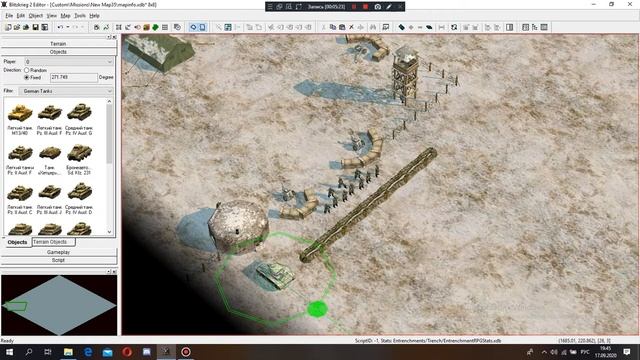Image resolution: width=640 pixels, height=360 pixels.
Task: Open the Undo history dropdown arrow
Action: pyautogui.click(x=68, y=27)
